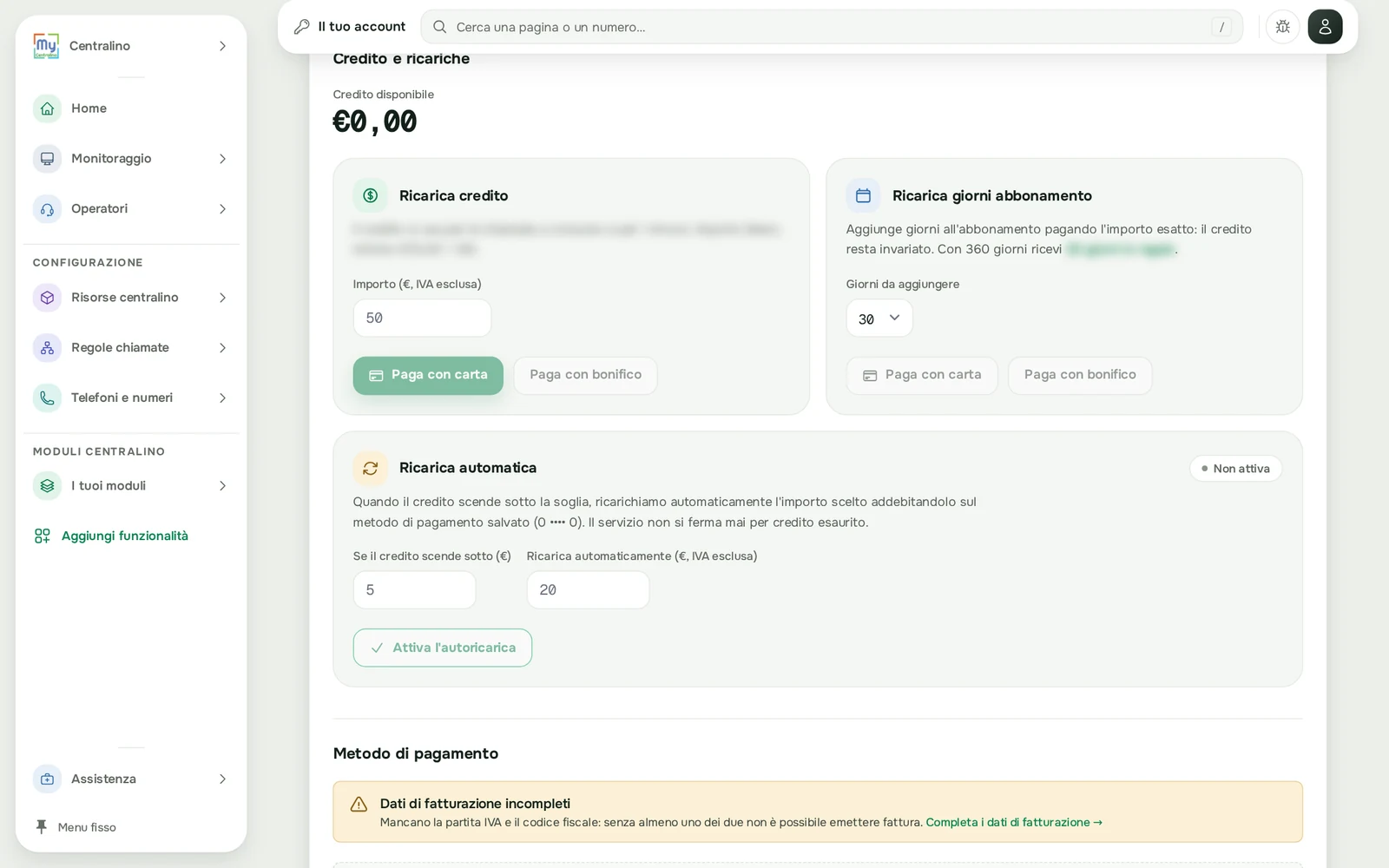Click Paga con bonifico for giorni abbonamento

(x=1080, y=375)
